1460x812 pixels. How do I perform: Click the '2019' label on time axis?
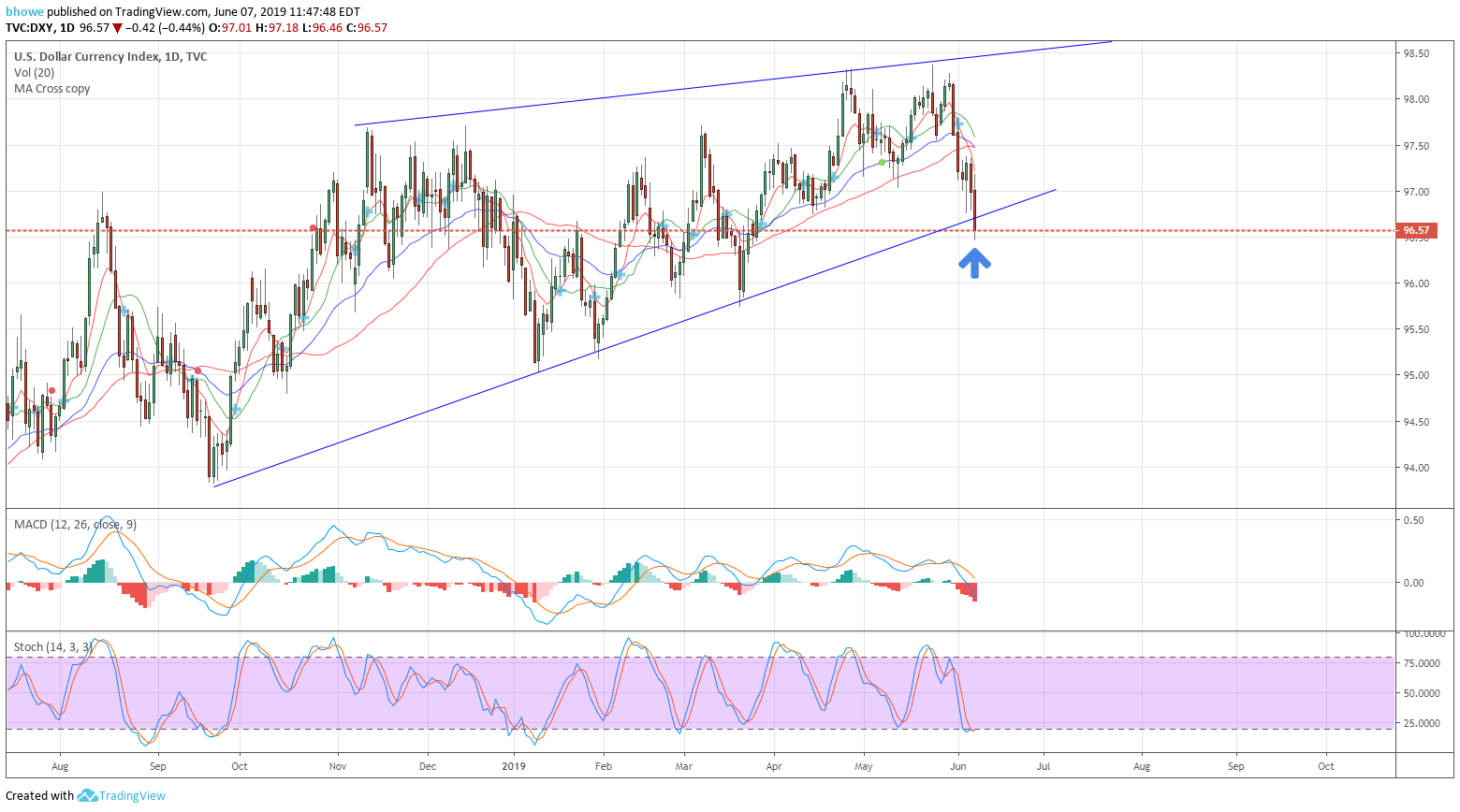[x=514, y=766]
